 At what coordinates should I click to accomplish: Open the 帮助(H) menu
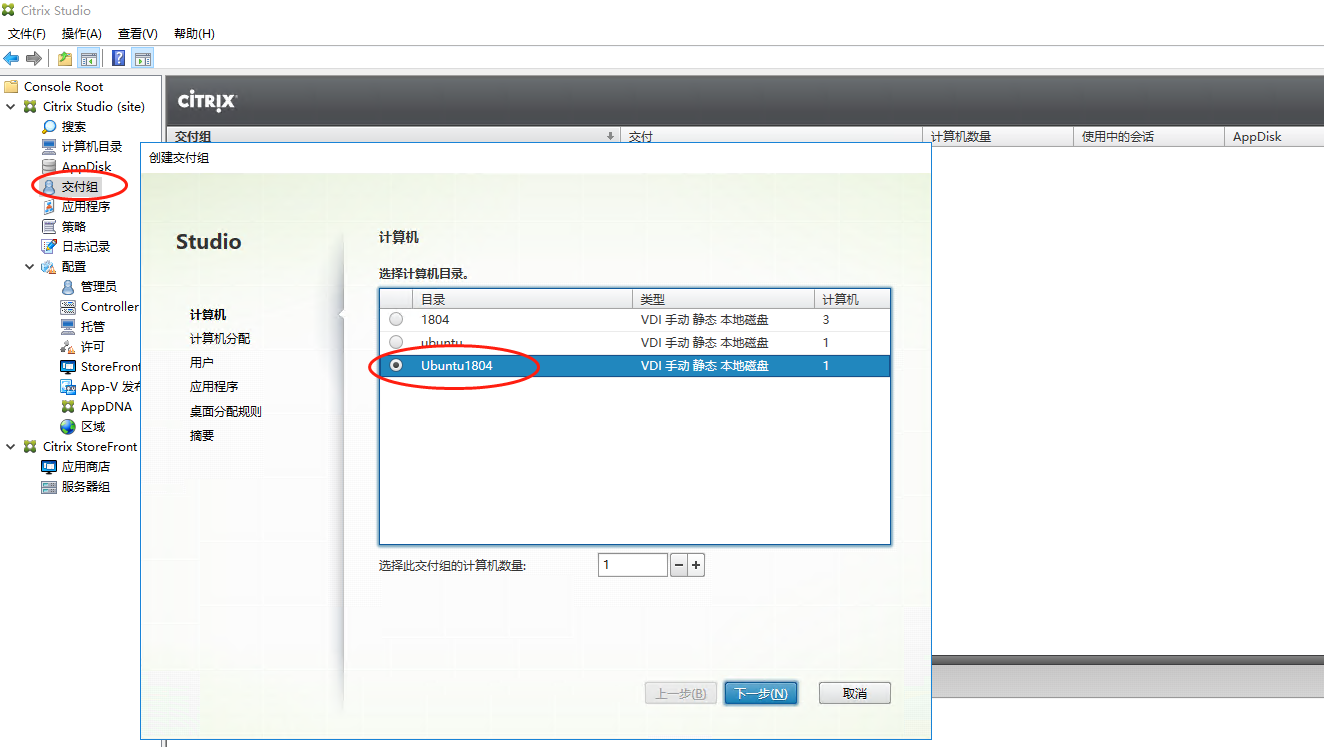point(194,34)
